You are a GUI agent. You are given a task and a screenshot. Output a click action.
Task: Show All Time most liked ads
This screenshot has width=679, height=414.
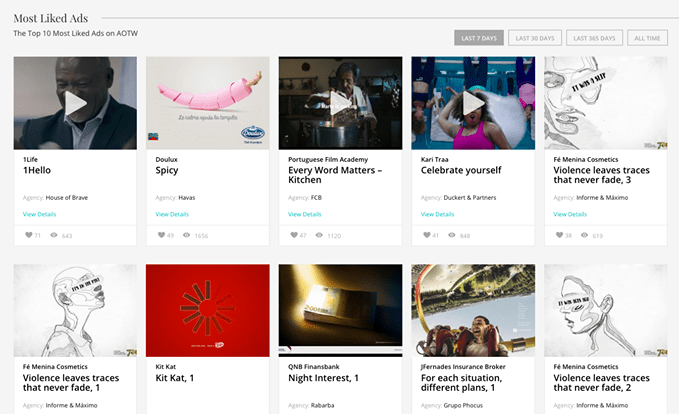point(647,38)
